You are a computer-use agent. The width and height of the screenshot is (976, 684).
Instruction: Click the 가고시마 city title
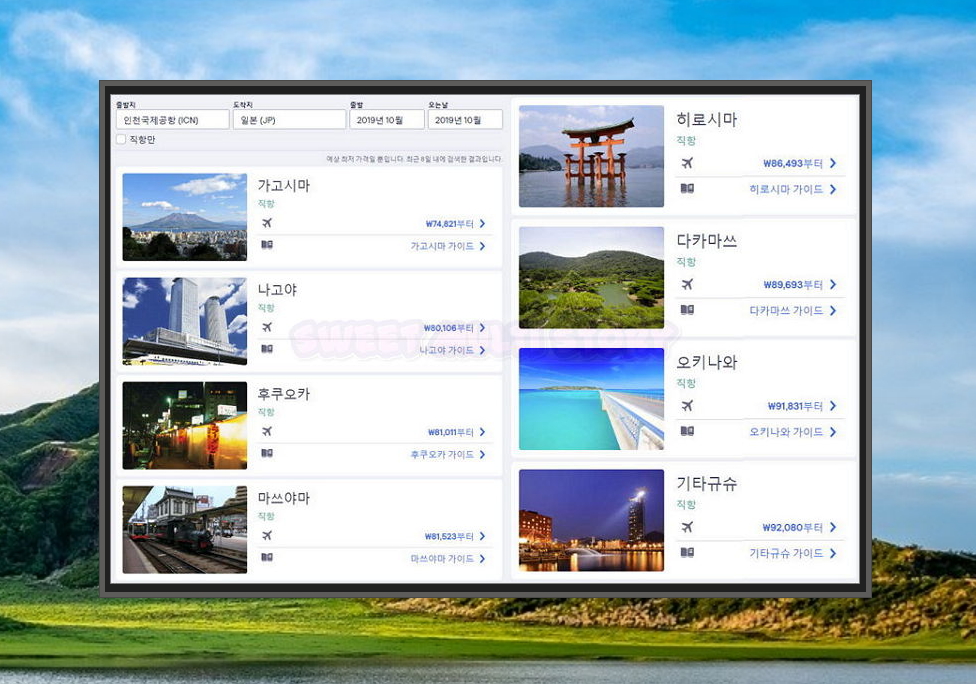point(284,185)
